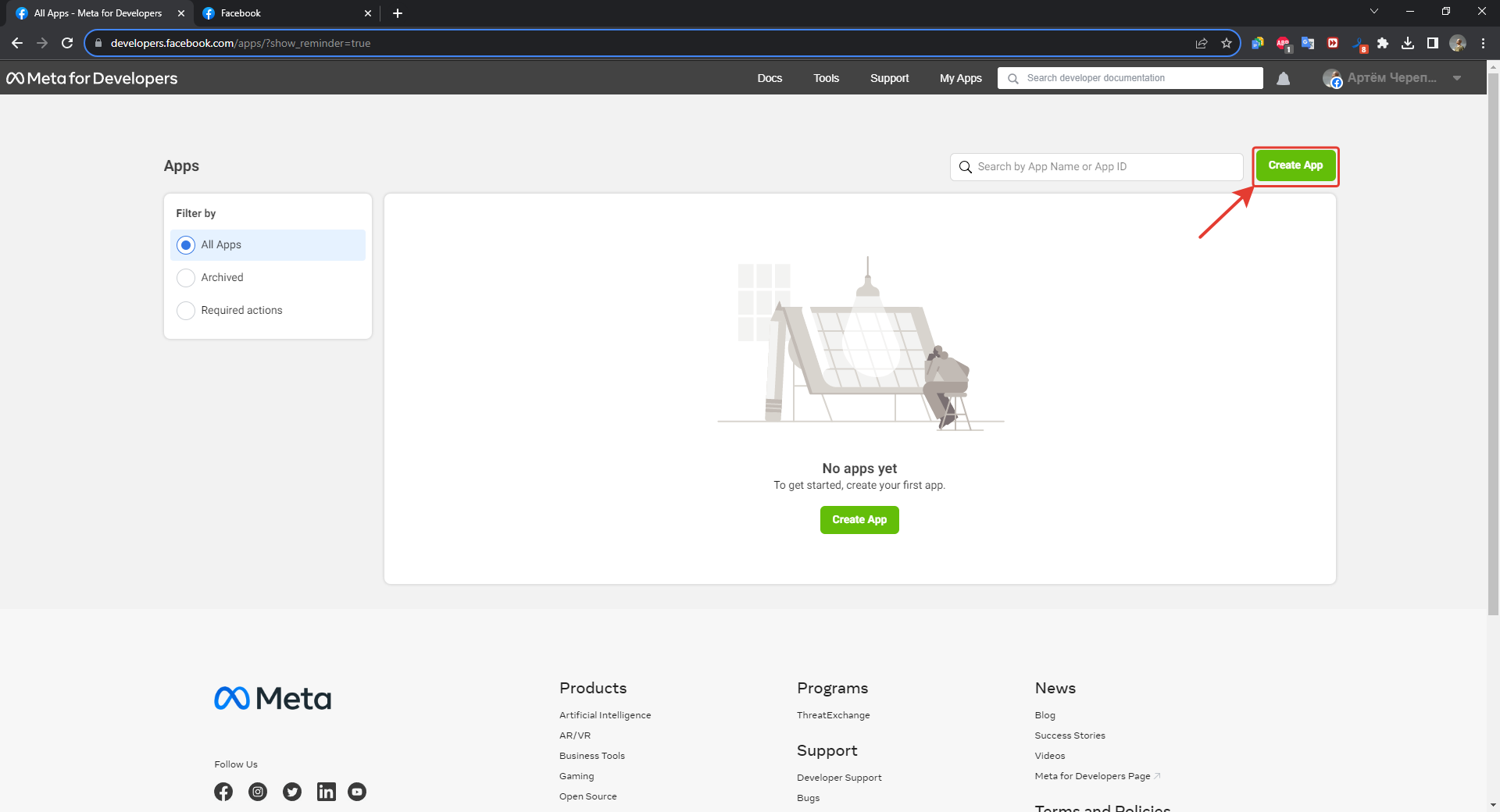Open the Docs menu item
This screenshot has height=812, width=1500.
pyautogui.click(x=770, y=78)
